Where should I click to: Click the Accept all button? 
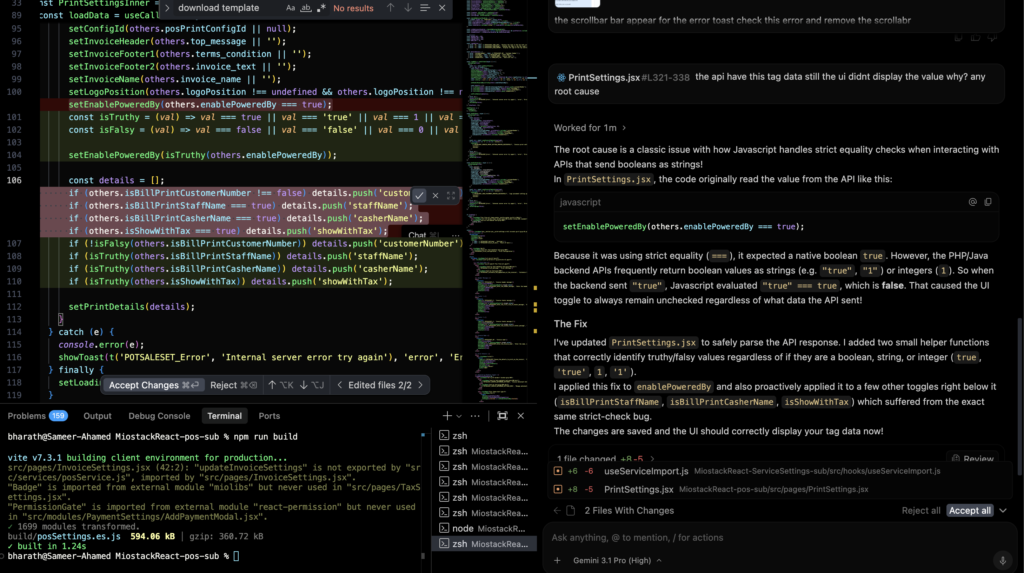click(x=969, y=510)
